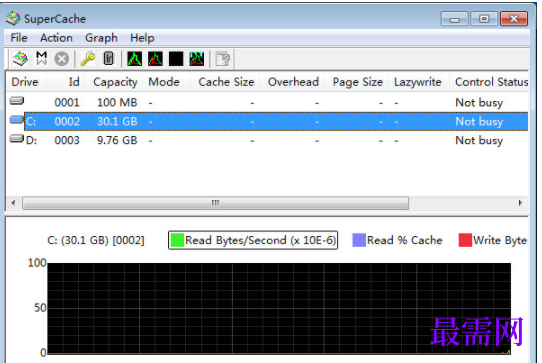Screen dimensions: 542x363
Task: Click the Cache Size column header
Action: pyautogui.click(x=225, y=82)
